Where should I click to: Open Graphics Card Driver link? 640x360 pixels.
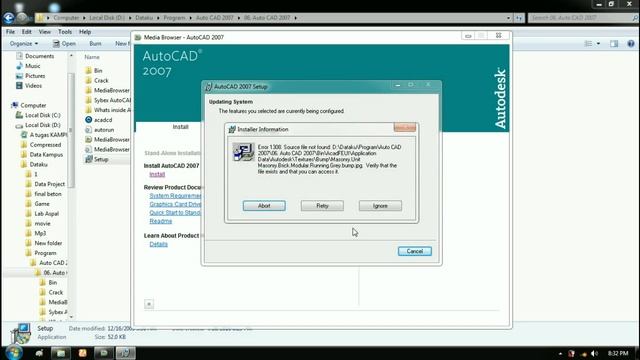(x=176, y=204)
